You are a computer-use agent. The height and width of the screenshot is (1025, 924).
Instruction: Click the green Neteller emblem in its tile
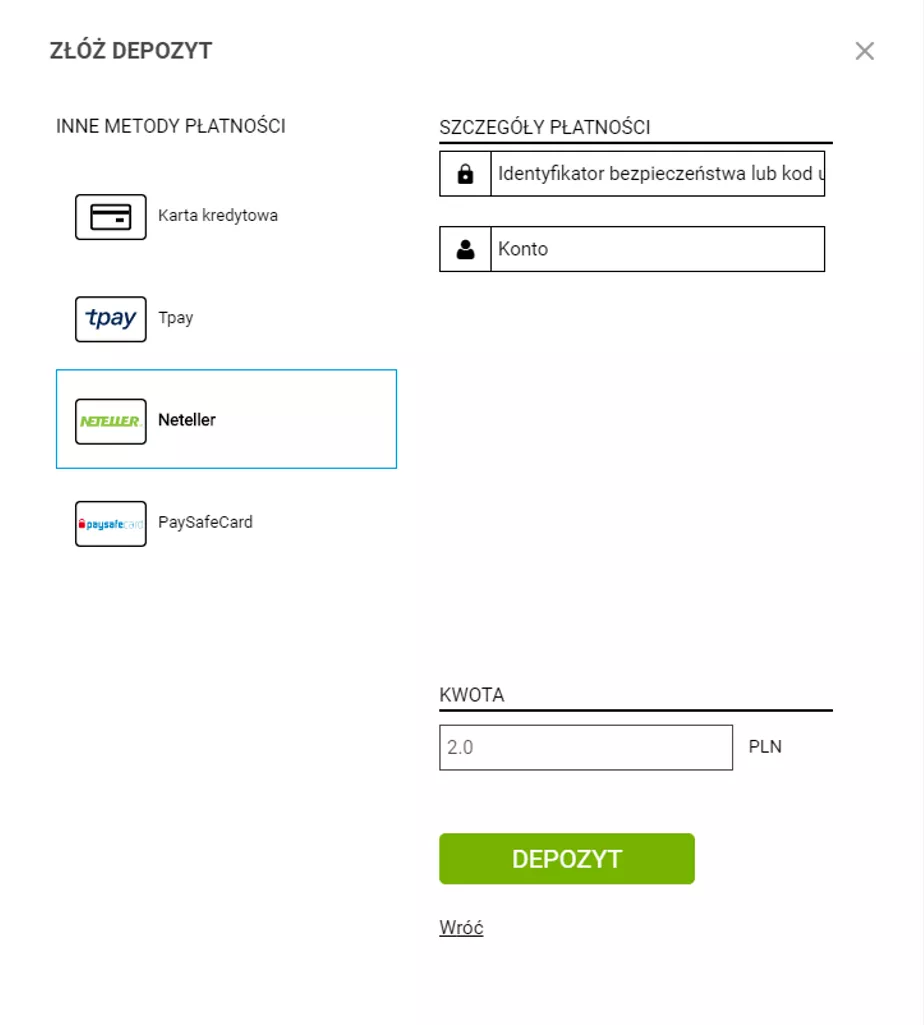(x=110, y=420)
